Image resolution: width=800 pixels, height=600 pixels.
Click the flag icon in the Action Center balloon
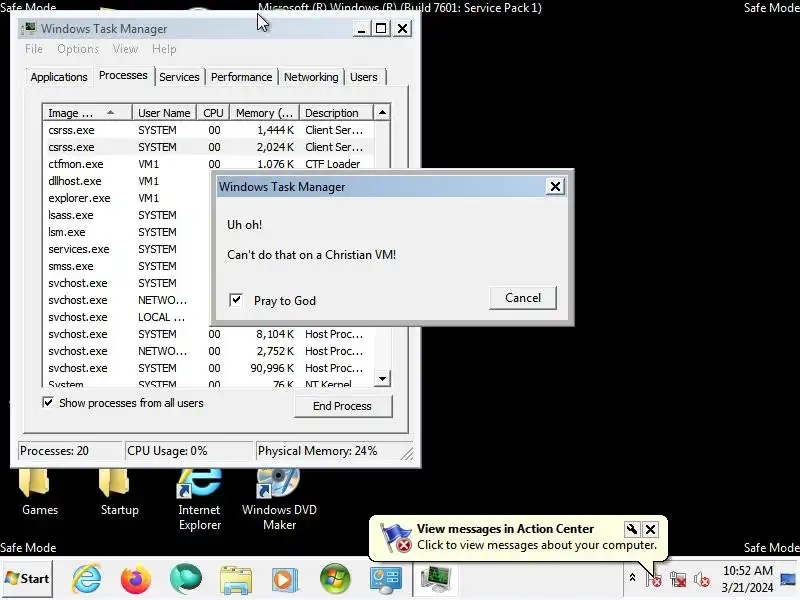396,538
